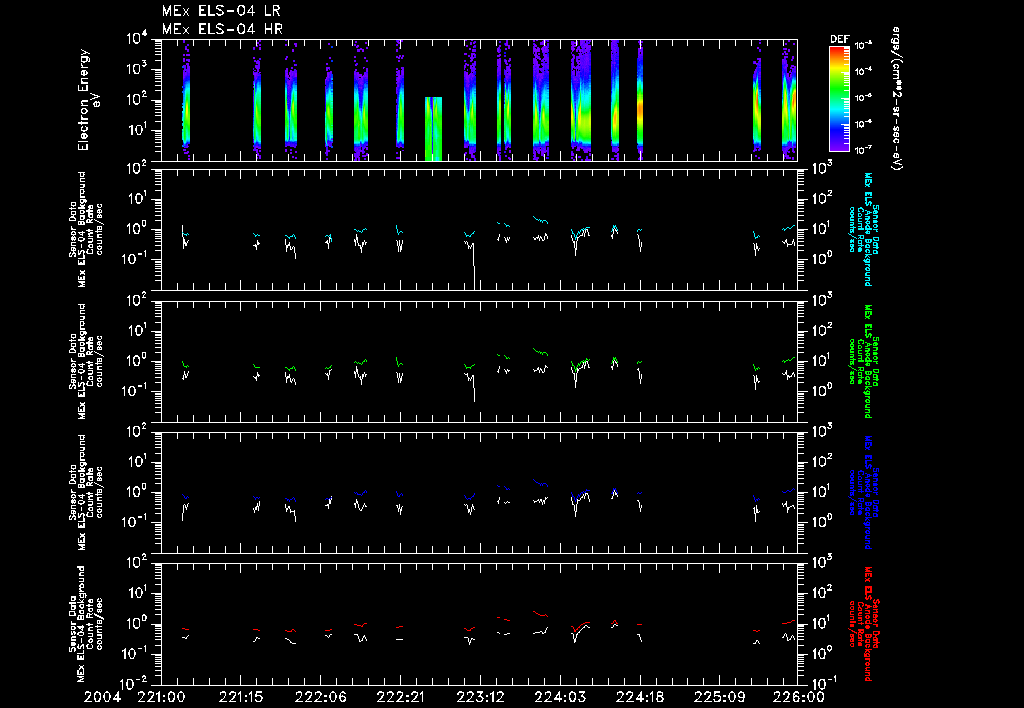Screen dimensions: 1024x708
Task: Click the red Anode Background Count Rate label
Action: tap(863, 624)
